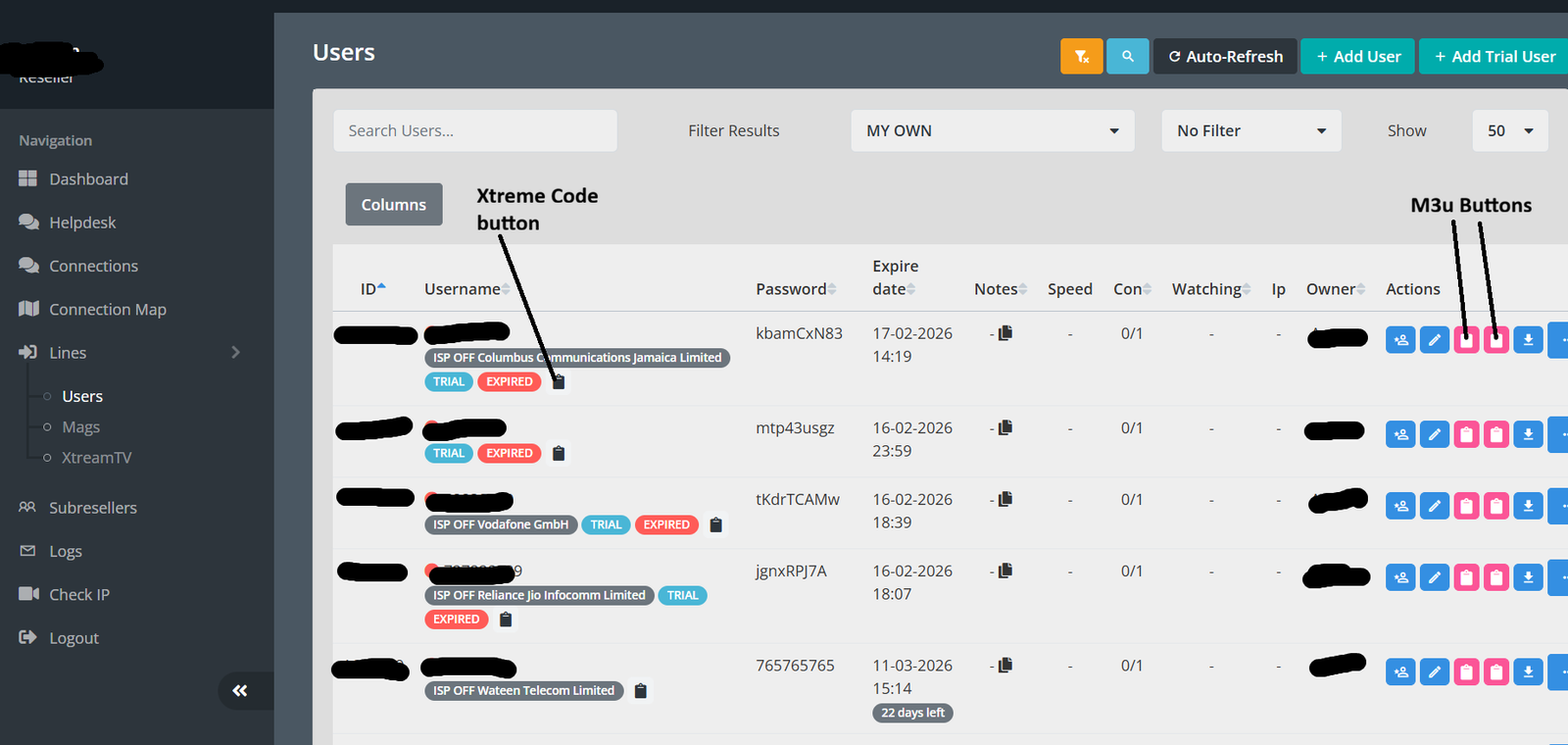This screenshot has width=1568, height=745.
Task: Copy Xtreme code for mtp43usgz row
Action: [x=559, y=453]
